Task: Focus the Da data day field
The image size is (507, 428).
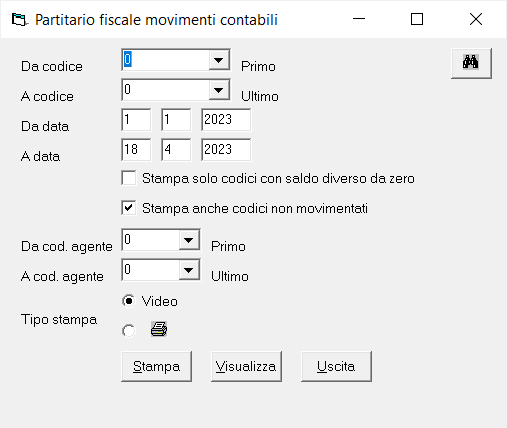Action: (136, 120)
